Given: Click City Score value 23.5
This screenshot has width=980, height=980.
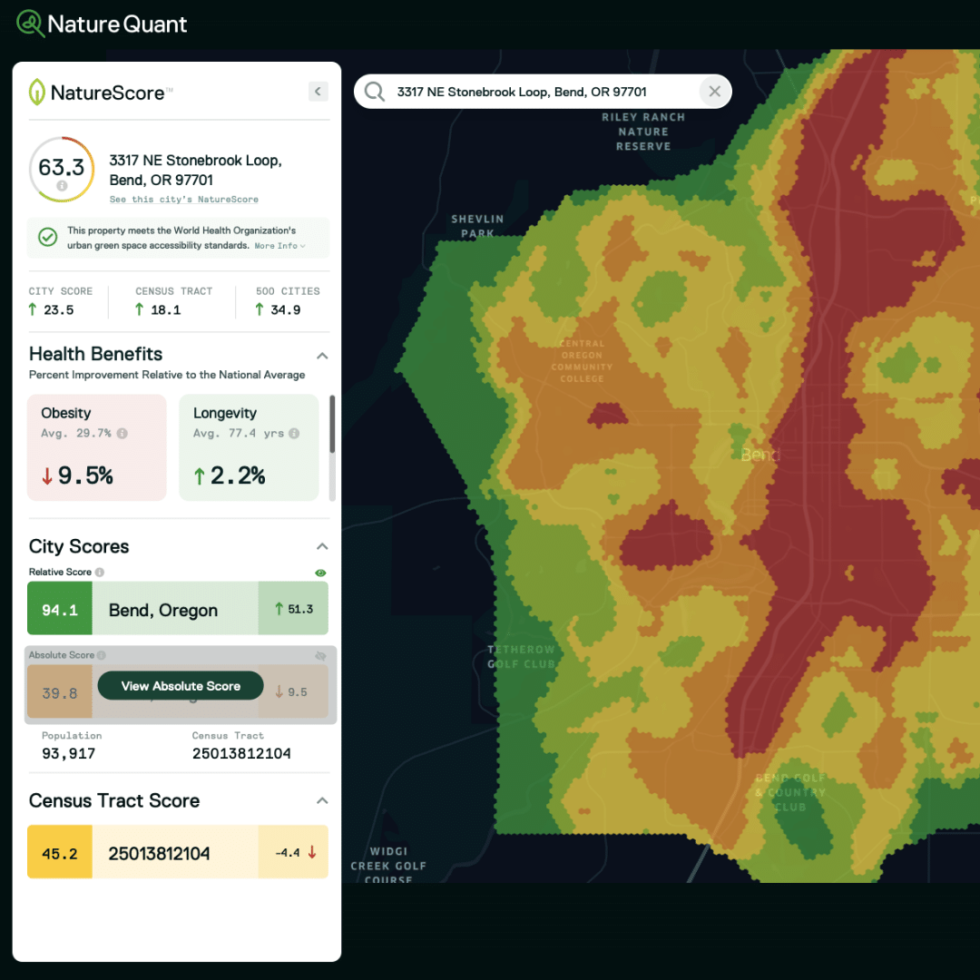Looking at the screenshot, I should point(59,310).
